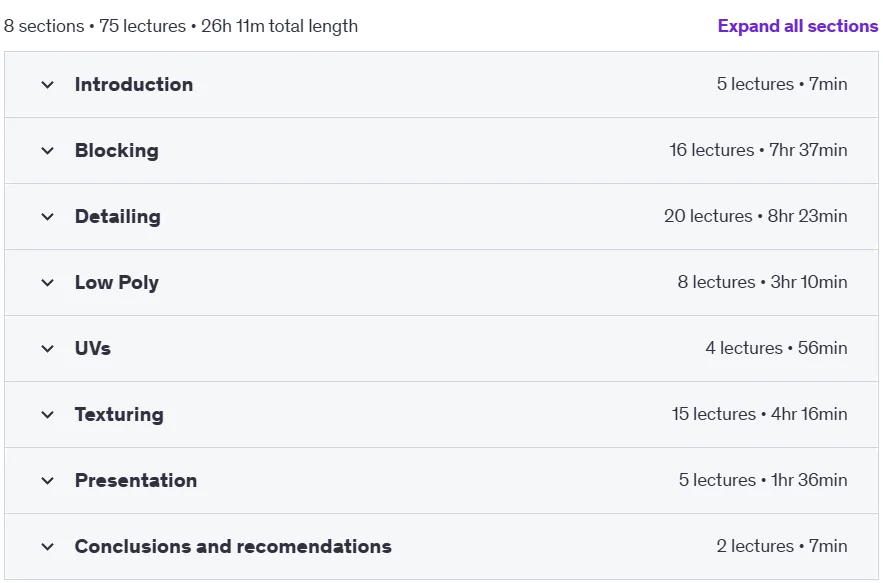Click the 20 lectures 8hr 23min label
883x583 pixels.
756,216
